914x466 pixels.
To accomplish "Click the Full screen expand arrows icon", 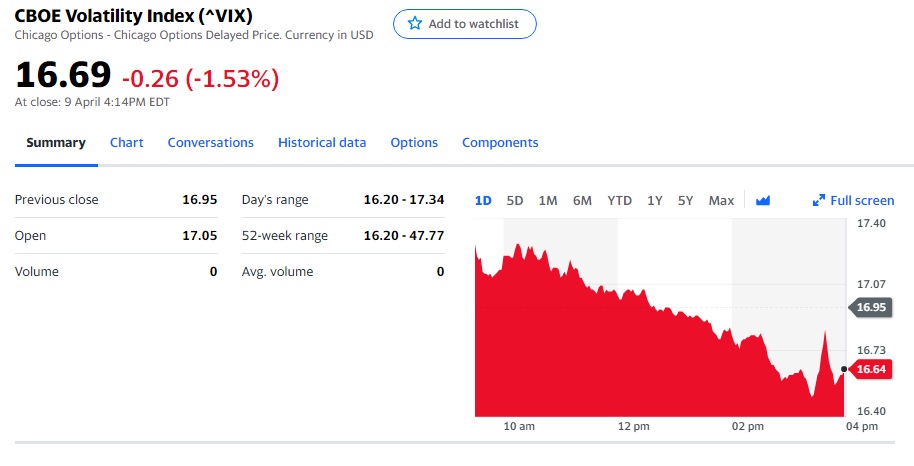I will 818,201.
